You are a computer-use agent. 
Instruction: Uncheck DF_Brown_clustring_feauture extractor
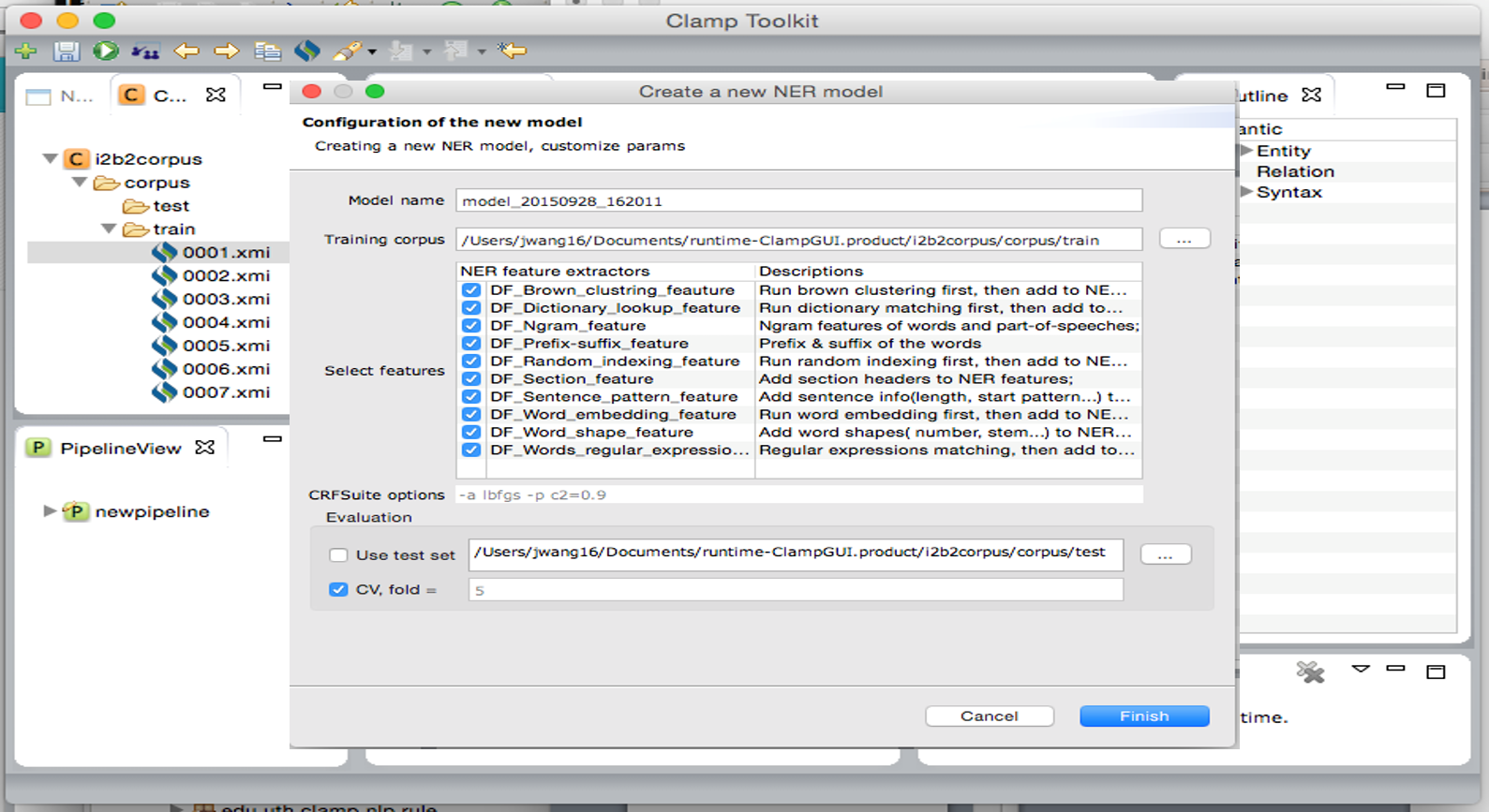[471, 290]
